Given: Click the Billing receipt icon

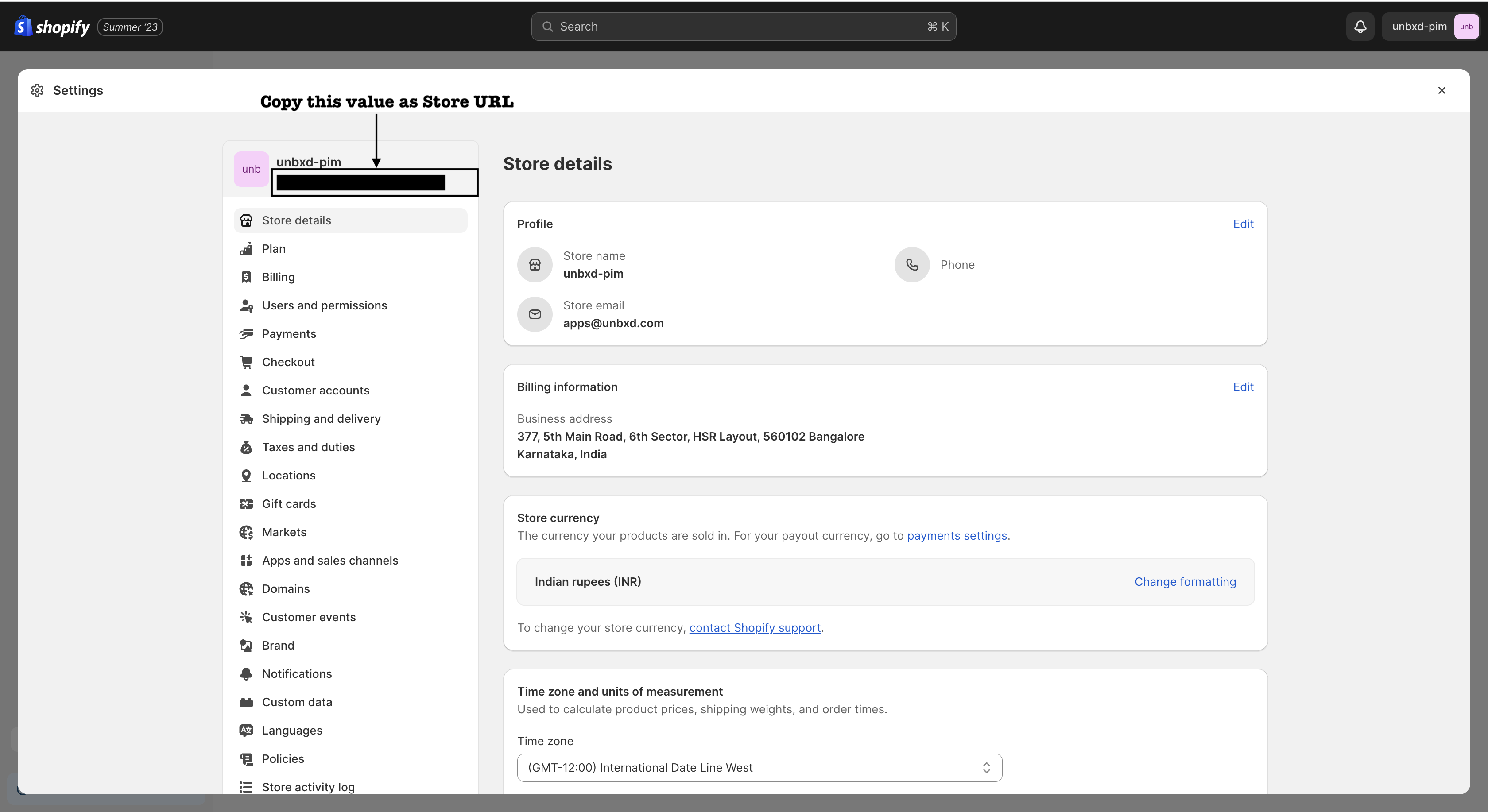Looking at the screenshot, I should 246,277.
